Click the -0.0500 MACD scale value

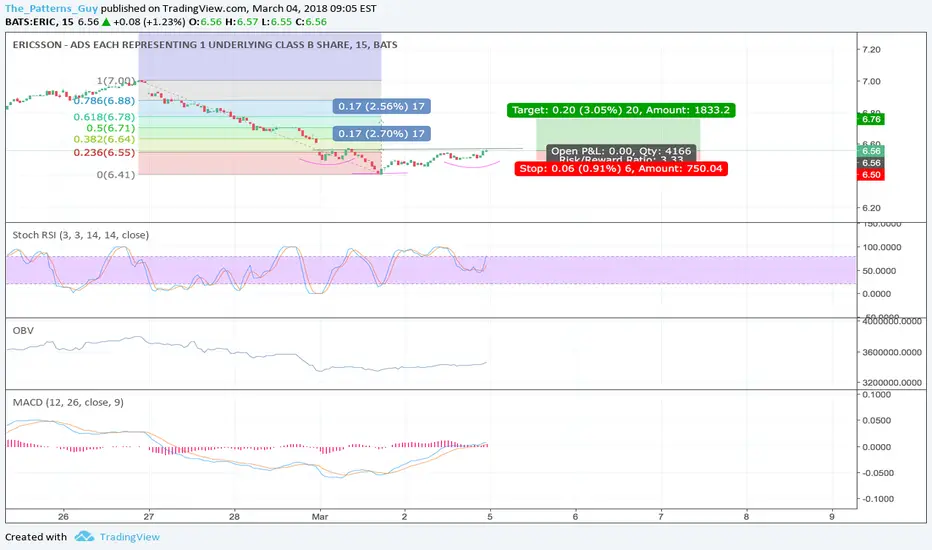click(877, 473)
